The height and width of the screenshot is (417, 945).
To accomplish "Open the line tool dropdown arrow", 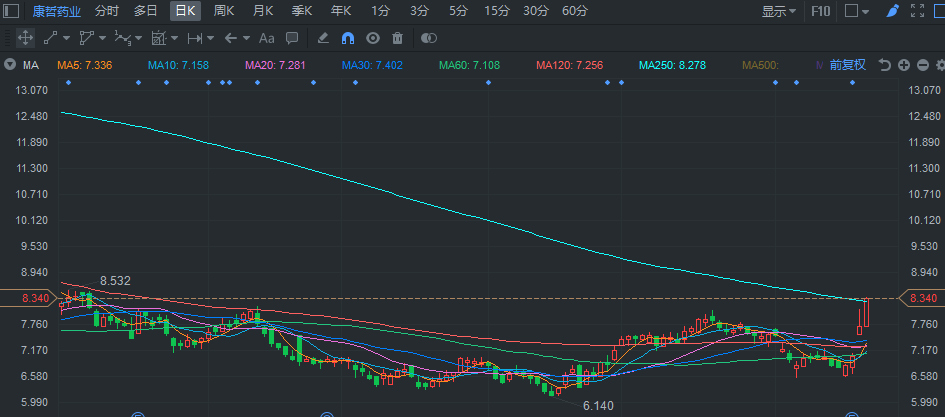I will click(66, 38).
